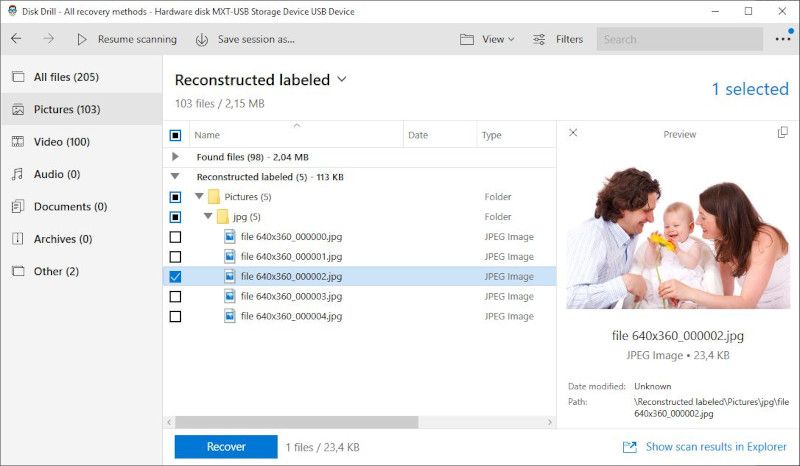800x466 pixels.
Task: Click the back arrow icon
Action: pos(16,39)
